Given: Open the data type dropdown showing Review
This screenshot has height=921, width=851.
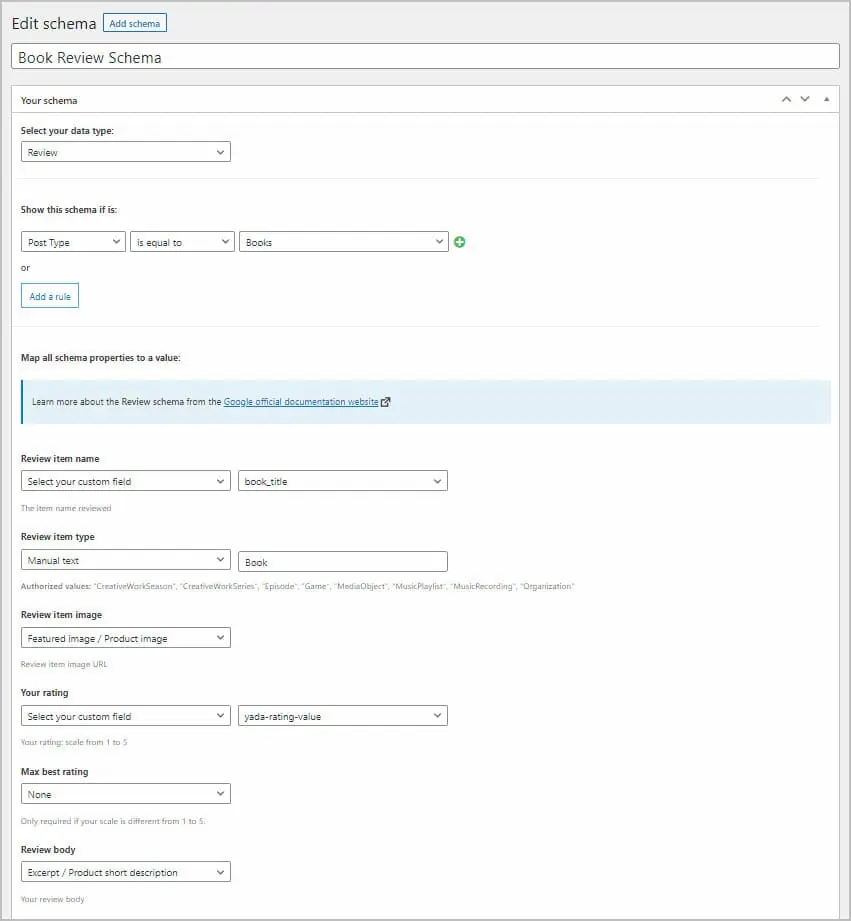Looking at the screenshot, I should [125, 151].
